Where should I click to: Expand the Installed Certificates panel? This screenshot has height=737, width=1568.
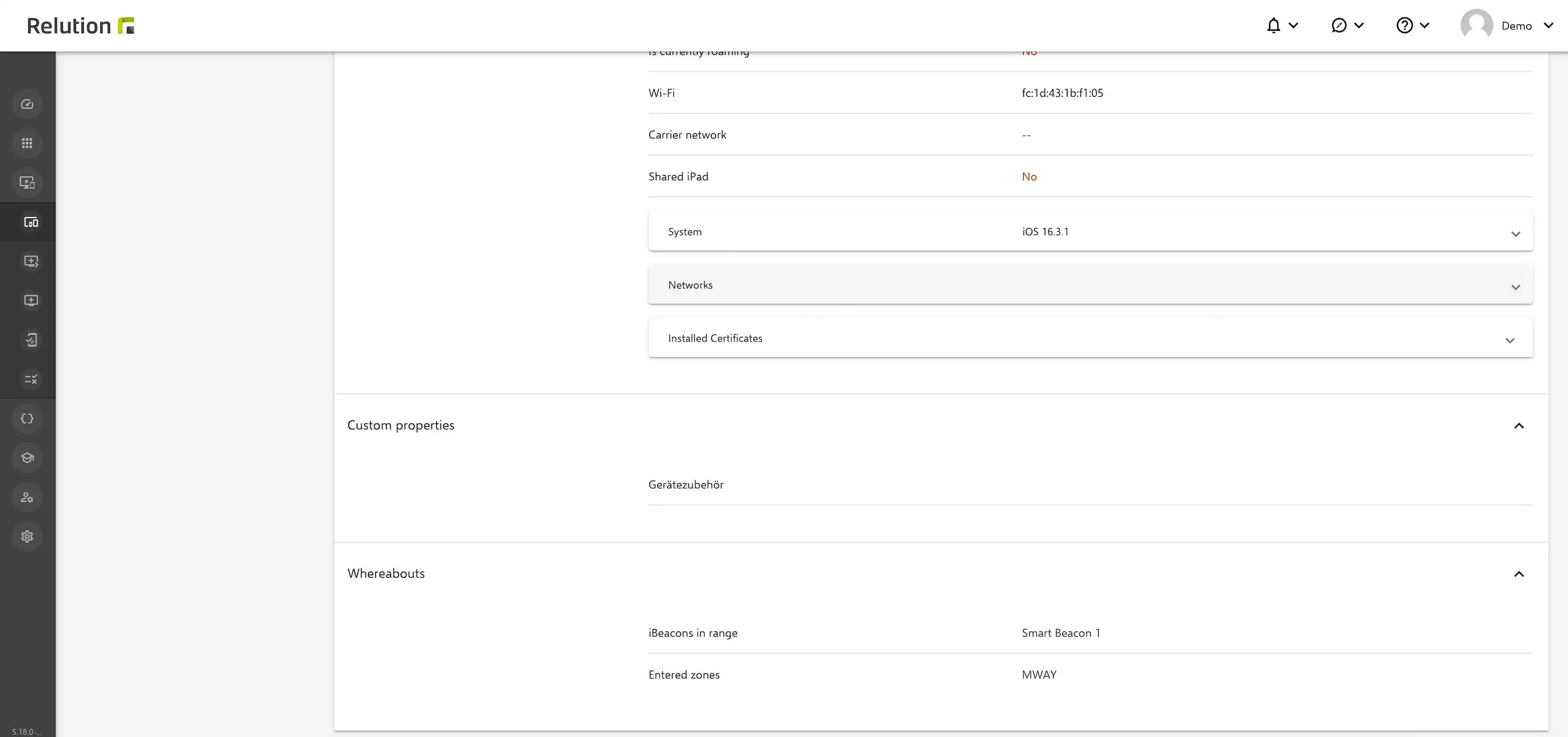coord(1090,338)
